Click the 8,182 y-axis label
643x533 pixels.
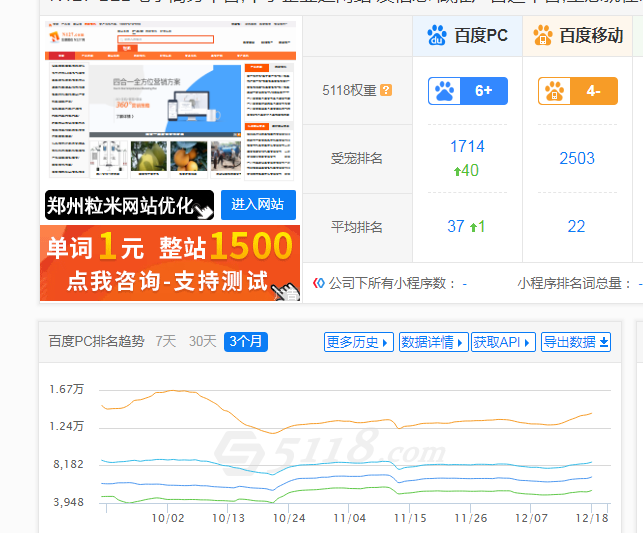[x=68, y=464]
